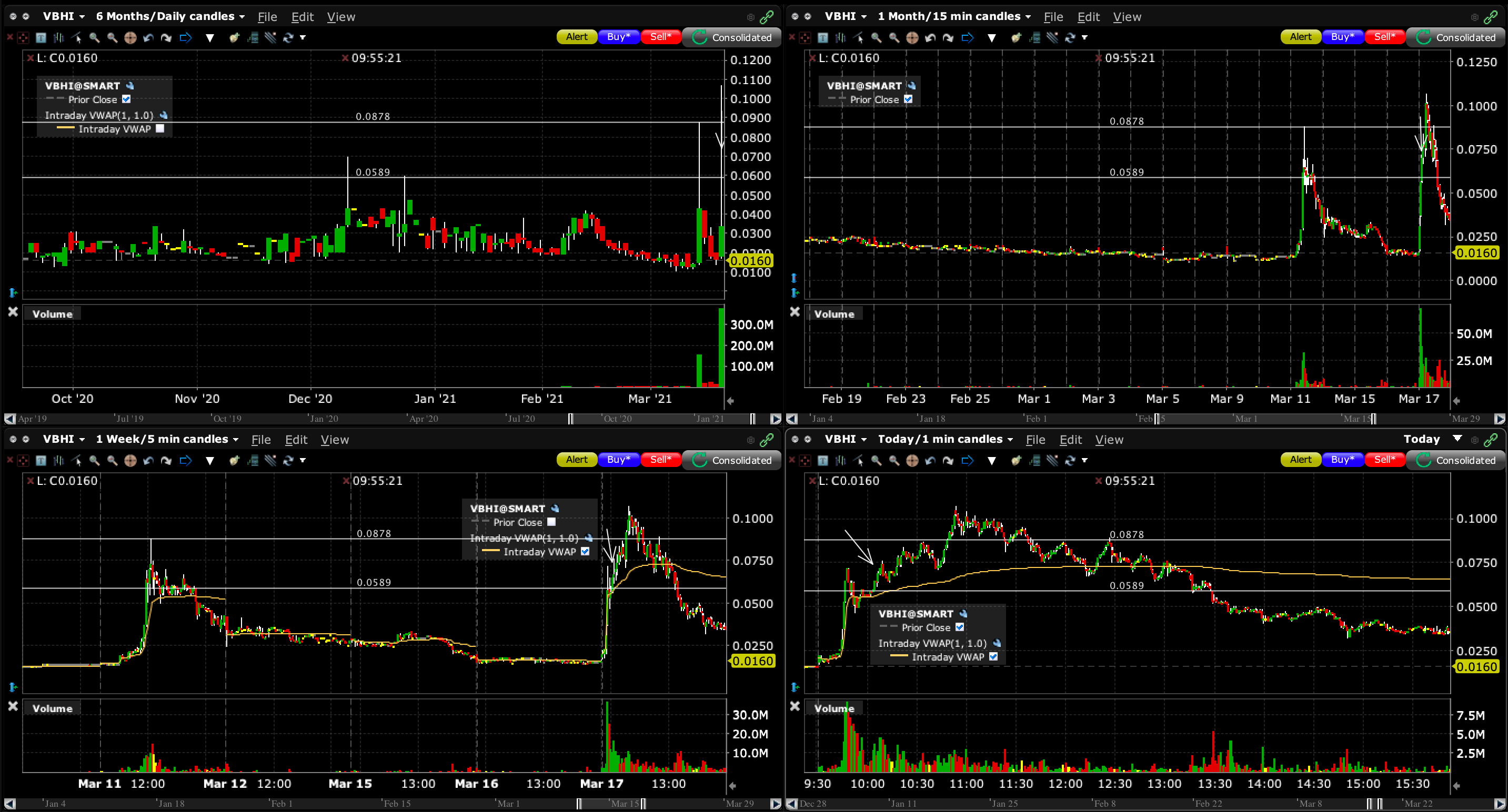Screen dimensions: 1508x812
Task: Select text annotation tool in 5 min chart
Action: click(41, 461)
